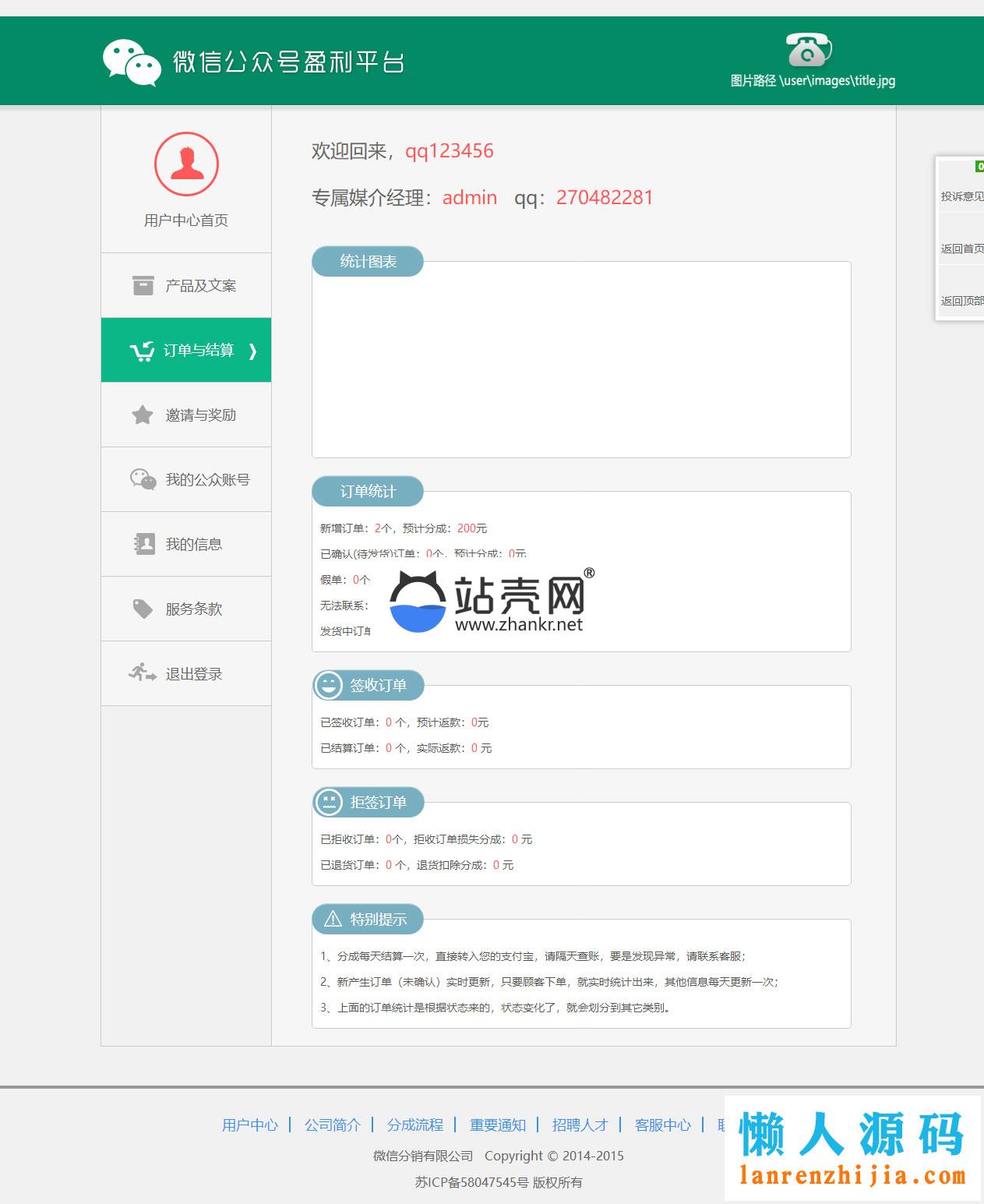Click the running man icon beside 退出登录

[x=143, y=673]
